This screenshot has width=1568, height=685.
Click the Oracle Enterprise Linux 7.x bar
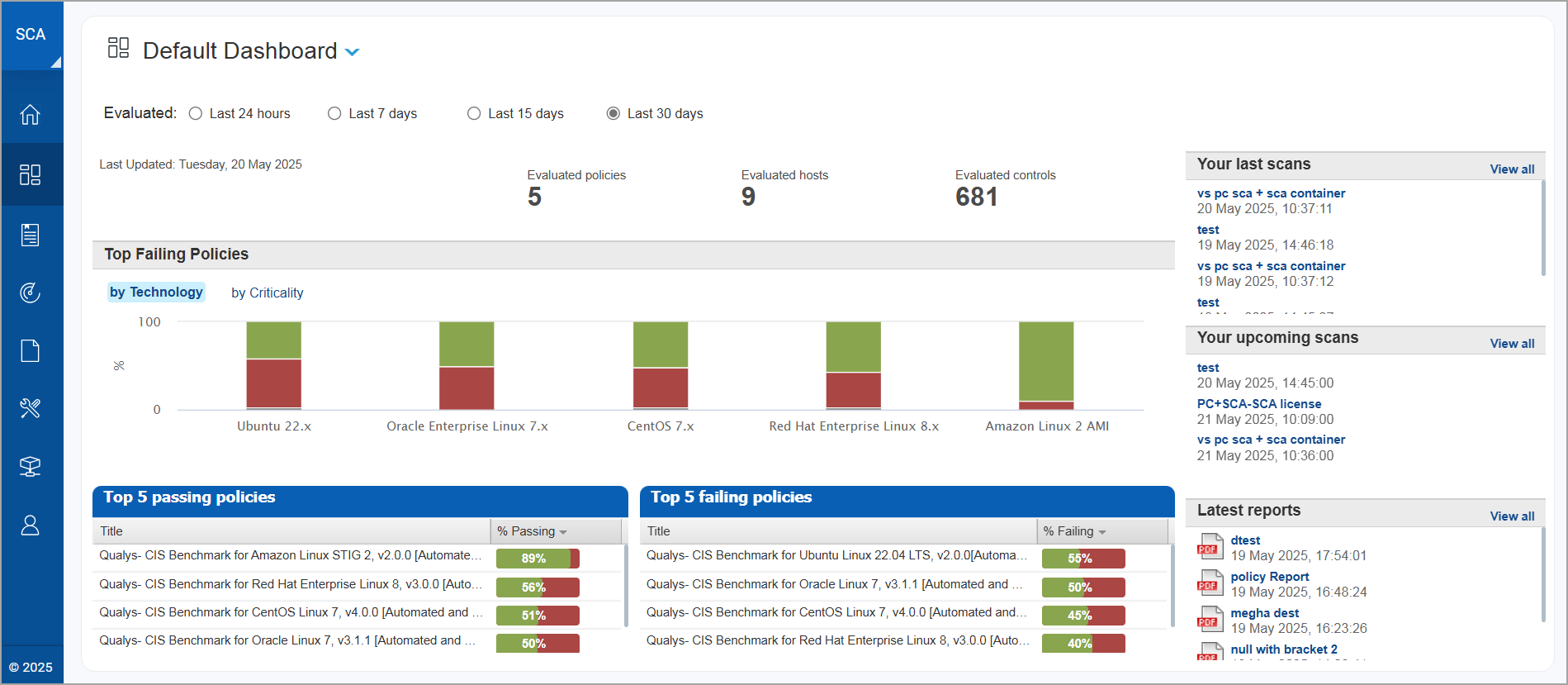[467, 365]
